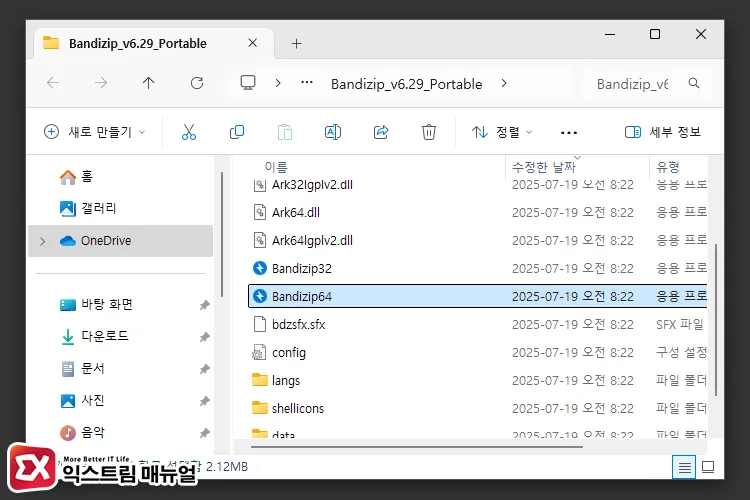Click the config gear file icon
This screenshot has width=750, height=500.
pos(259,353)
